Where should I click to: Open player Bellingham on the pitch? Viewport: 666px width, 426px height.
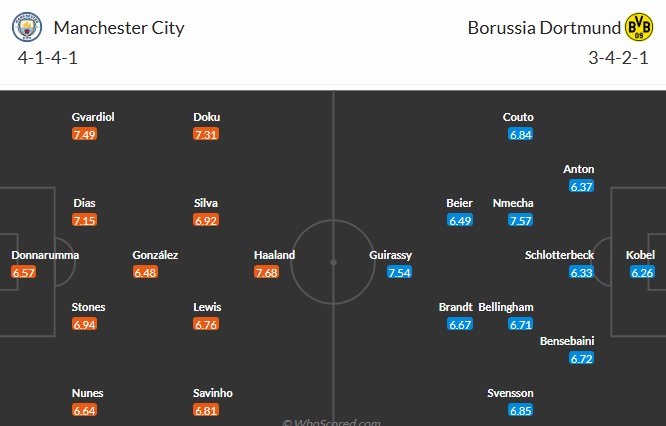[506, 307]
